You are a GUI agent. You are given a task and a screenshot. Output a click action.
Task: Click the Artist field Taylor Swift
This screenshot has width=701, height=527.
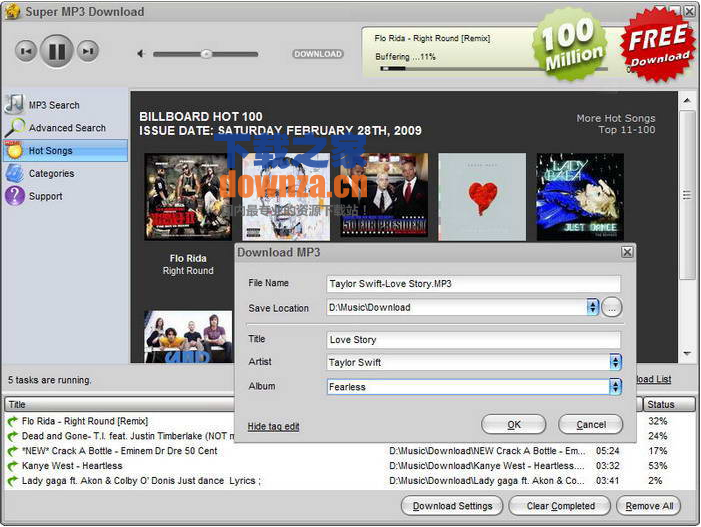coord(468,363)
